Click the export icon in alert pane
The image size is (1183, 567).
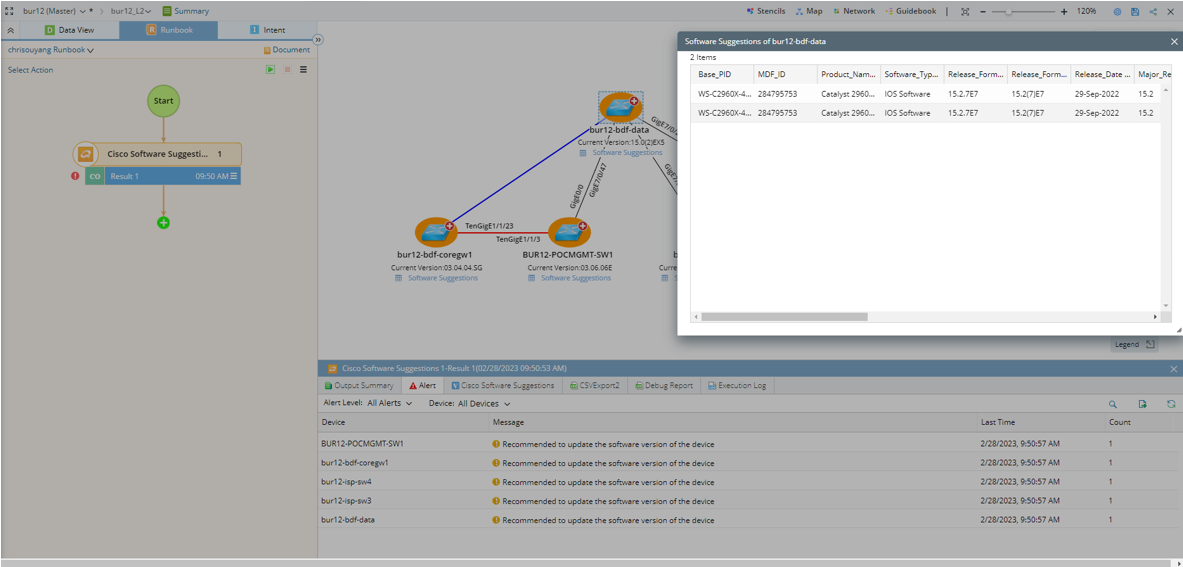[x=1142, y=404]
